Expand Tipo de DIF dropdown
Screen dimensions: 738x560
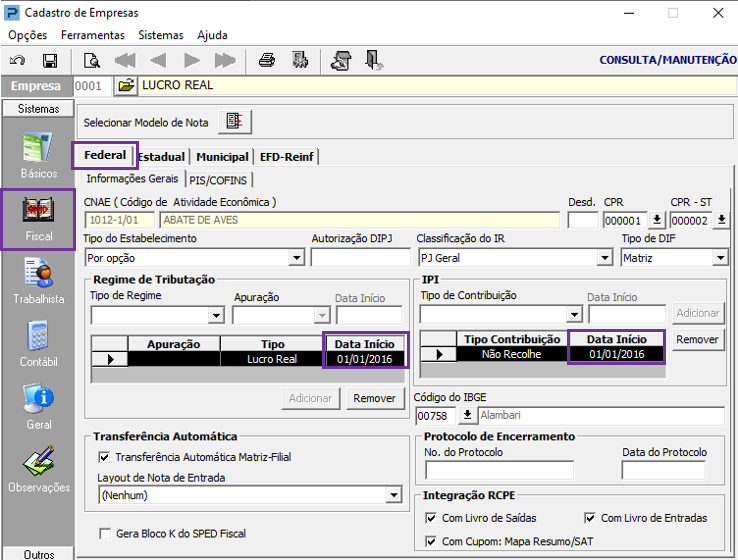click(x=720, y=258)
